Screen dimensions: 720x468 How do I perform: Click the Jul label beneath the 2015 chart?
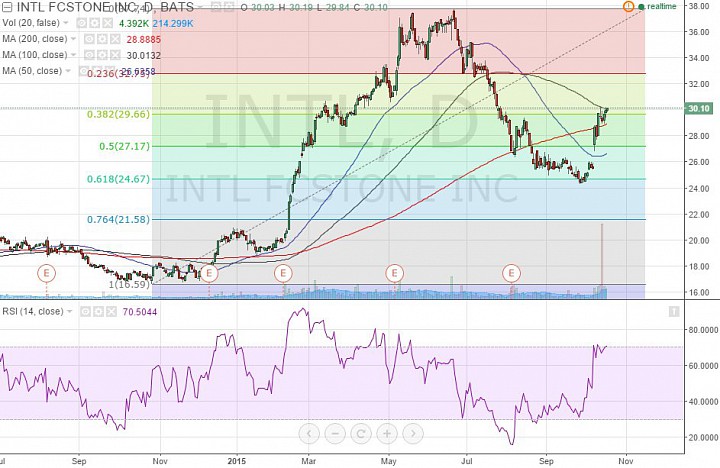tap(467, 461)
